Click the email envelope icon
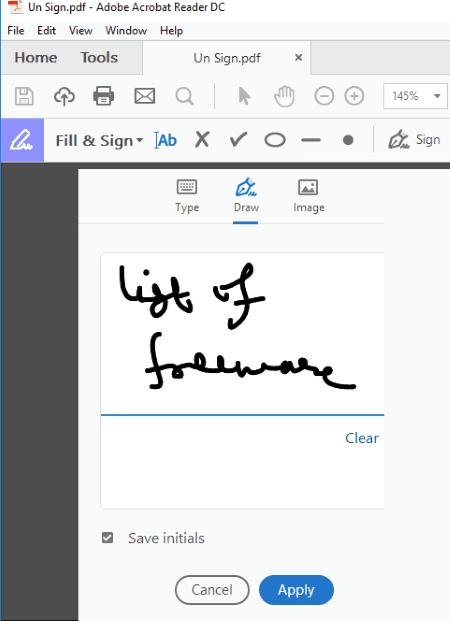This screenshot has height=621, width=450. point(145,96)
